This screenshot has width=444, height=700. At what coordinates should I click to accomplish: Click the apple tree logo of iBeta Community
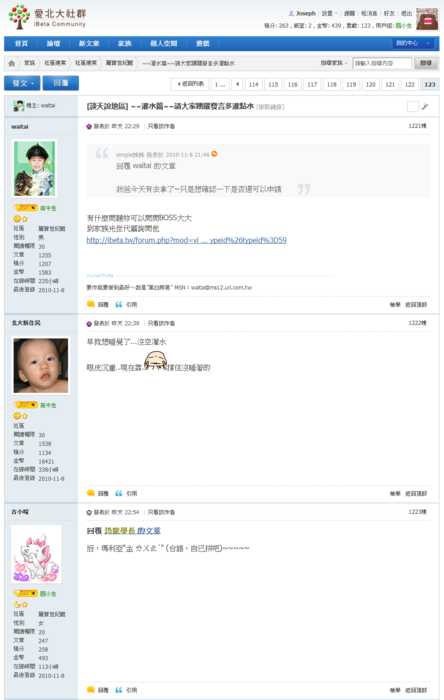pos(19,17)
